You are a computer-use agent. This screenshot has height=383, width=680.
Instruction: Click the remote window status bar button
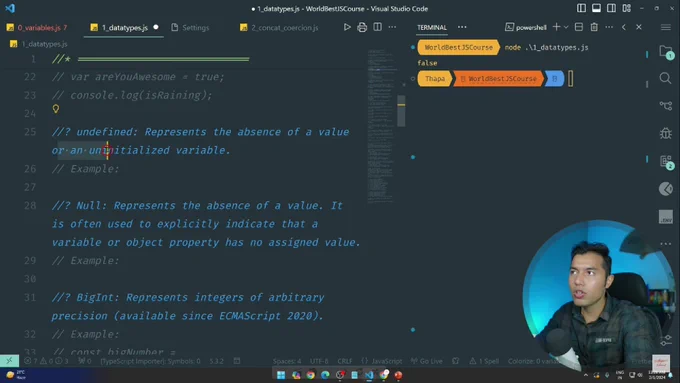pyautogui.click(x=9, y=360)
